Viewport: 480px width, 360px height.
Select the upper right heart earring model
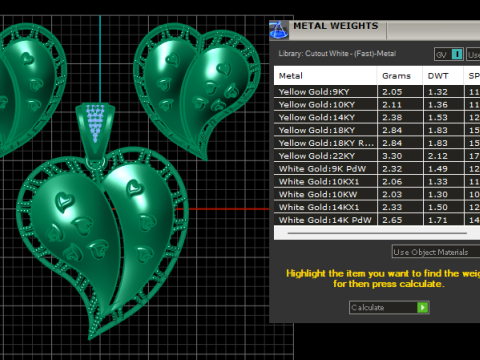[x=197, y=91]
